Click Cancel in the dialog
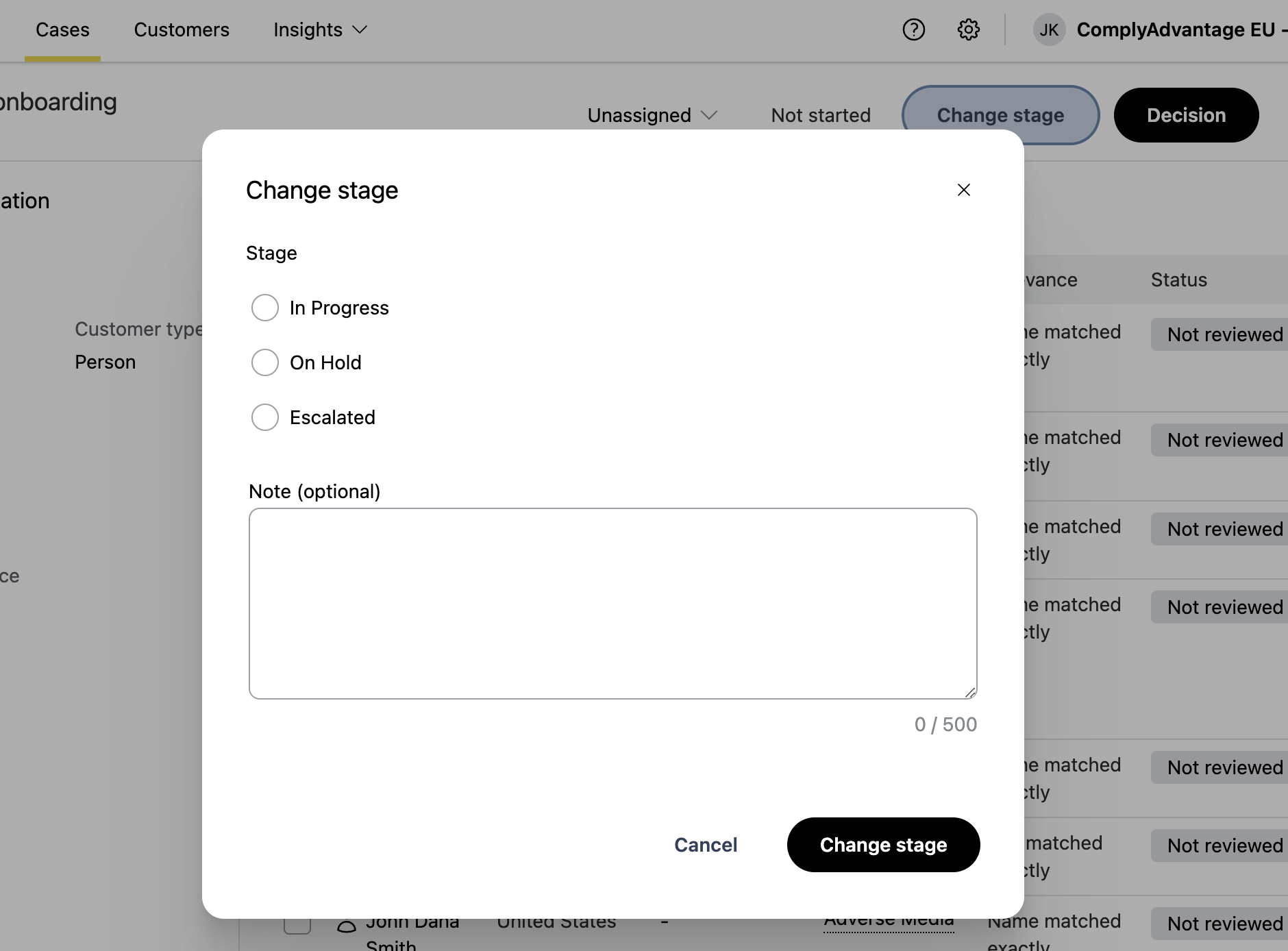This screenshot has width=1288, height=951. coord(706,845)
